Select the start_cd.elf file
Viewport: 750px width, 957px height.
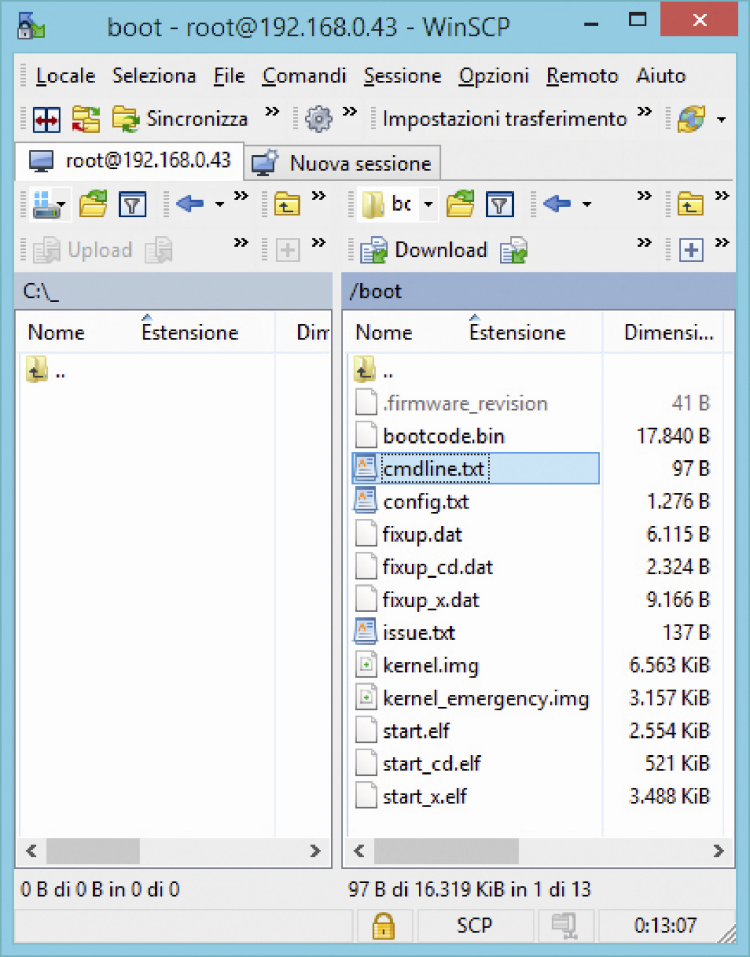(431, 764)
